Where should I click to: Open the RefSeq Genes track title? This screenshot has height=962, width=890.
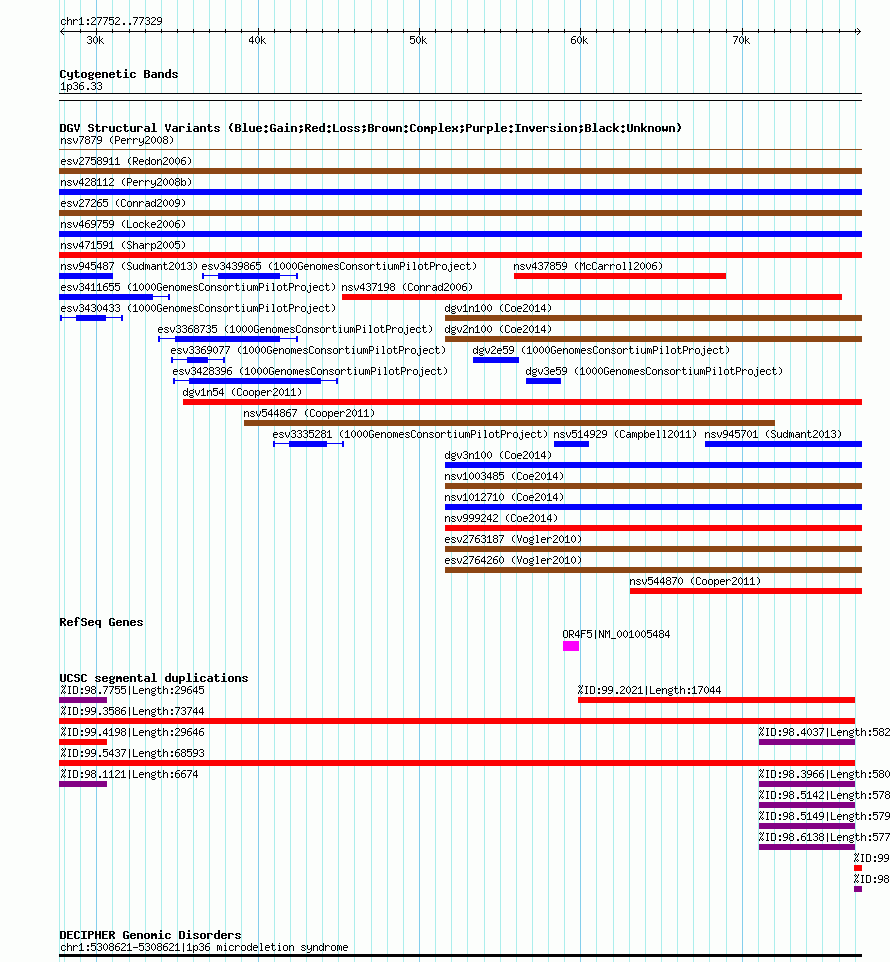(x=101, y=622)
